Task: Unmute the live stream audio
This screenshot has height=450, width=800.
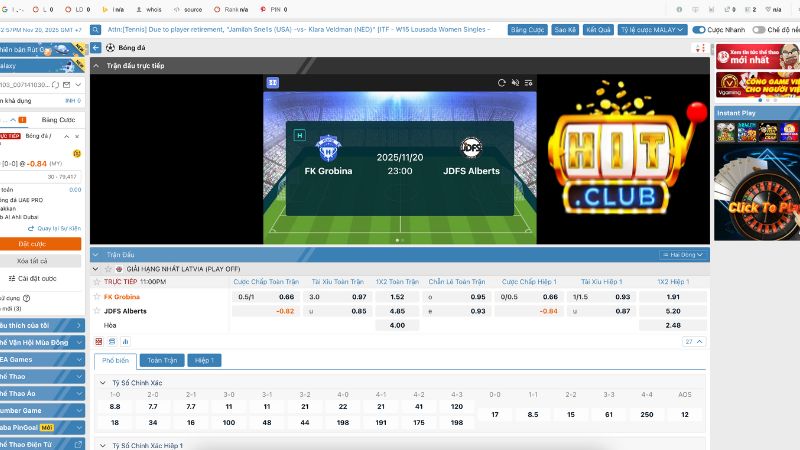Action: (515, 83)
